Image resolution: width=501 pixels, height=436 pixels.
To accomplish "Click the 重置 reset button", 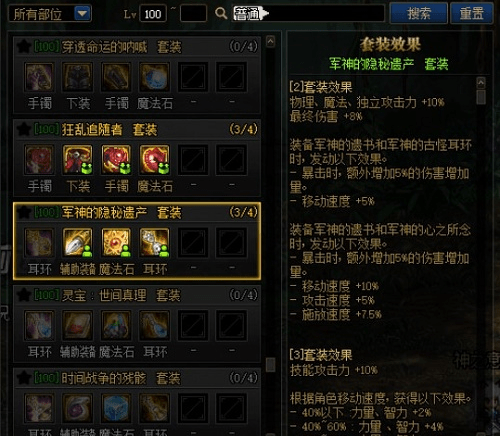I will (x=471, y=13).
